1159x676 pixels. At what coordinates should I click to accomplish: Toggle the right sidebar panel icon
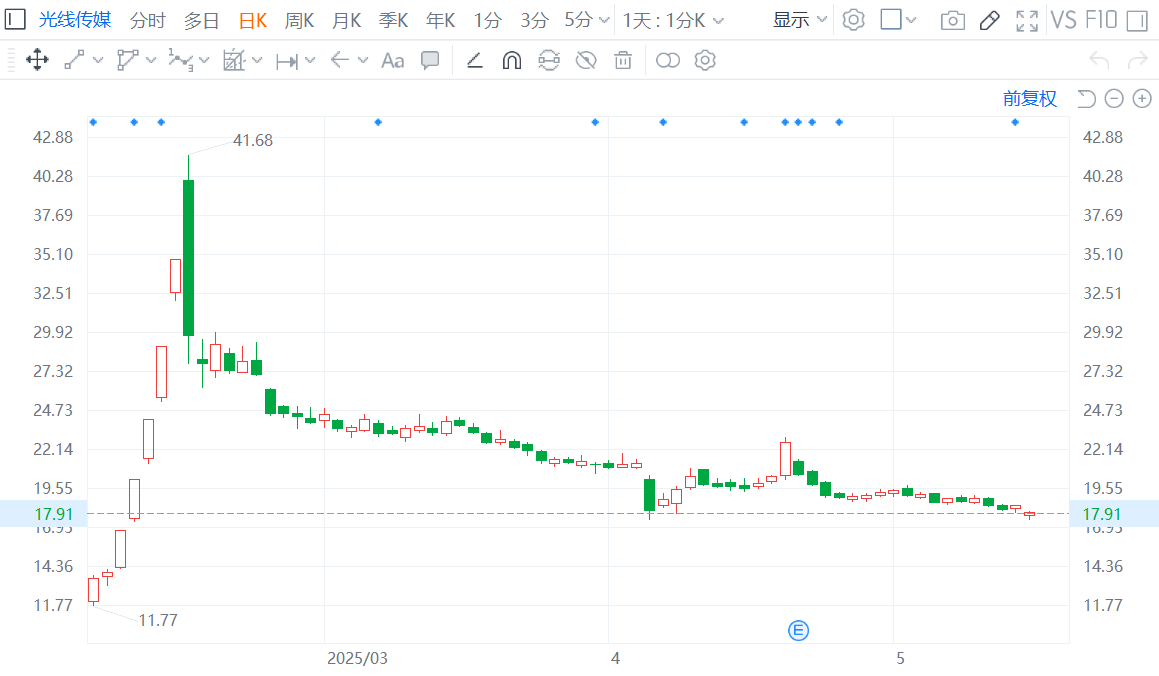(1137, 20)
